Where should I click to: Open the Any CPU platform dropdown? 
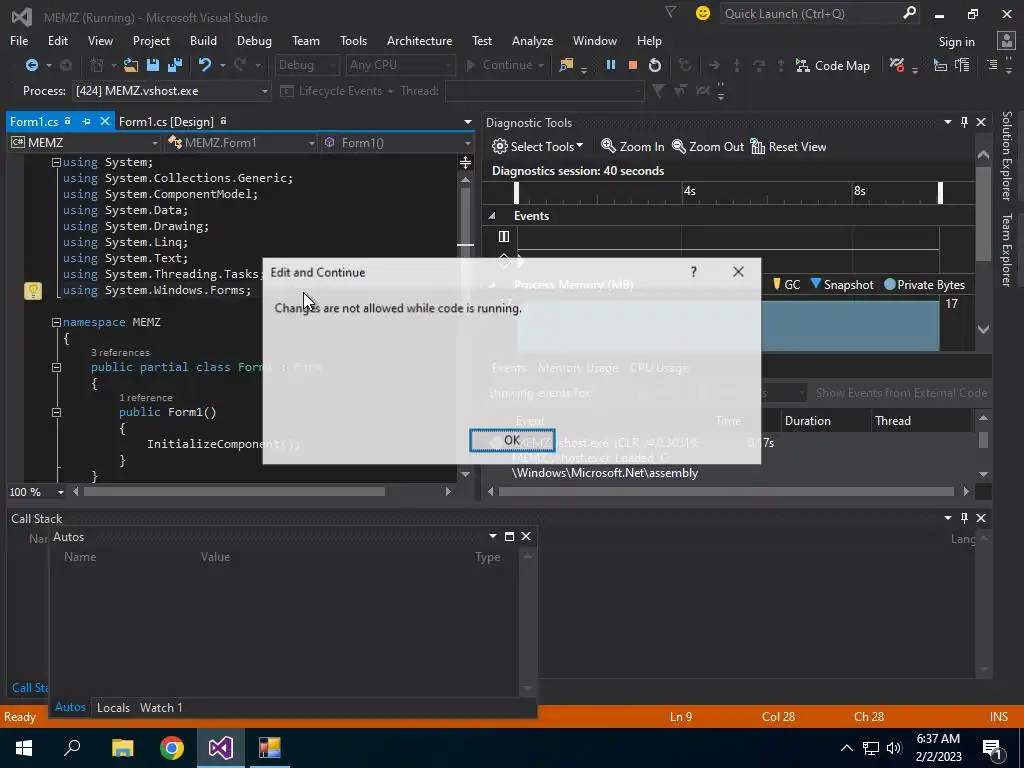point(399,65)
